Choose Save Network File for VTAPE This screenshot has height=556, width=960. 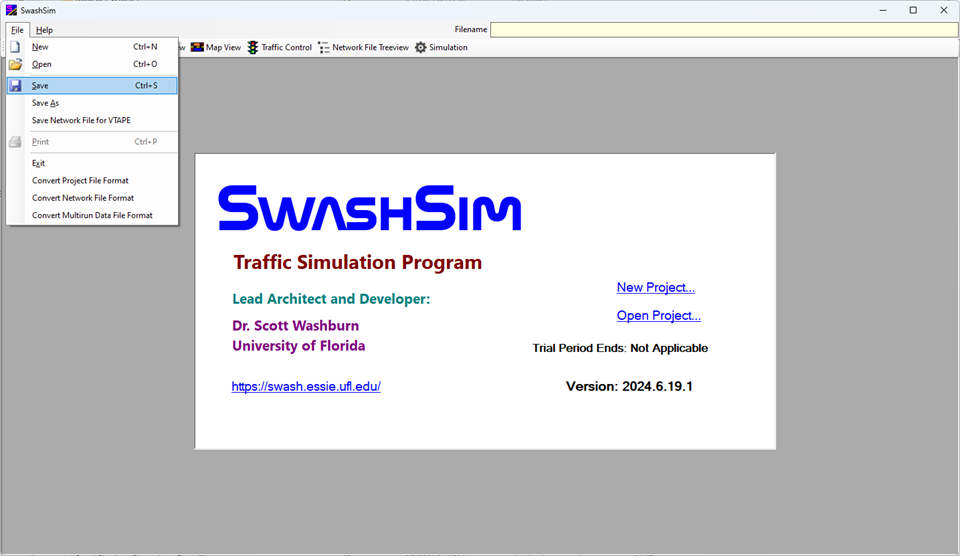pyautogui.click(x=92, y=120)
